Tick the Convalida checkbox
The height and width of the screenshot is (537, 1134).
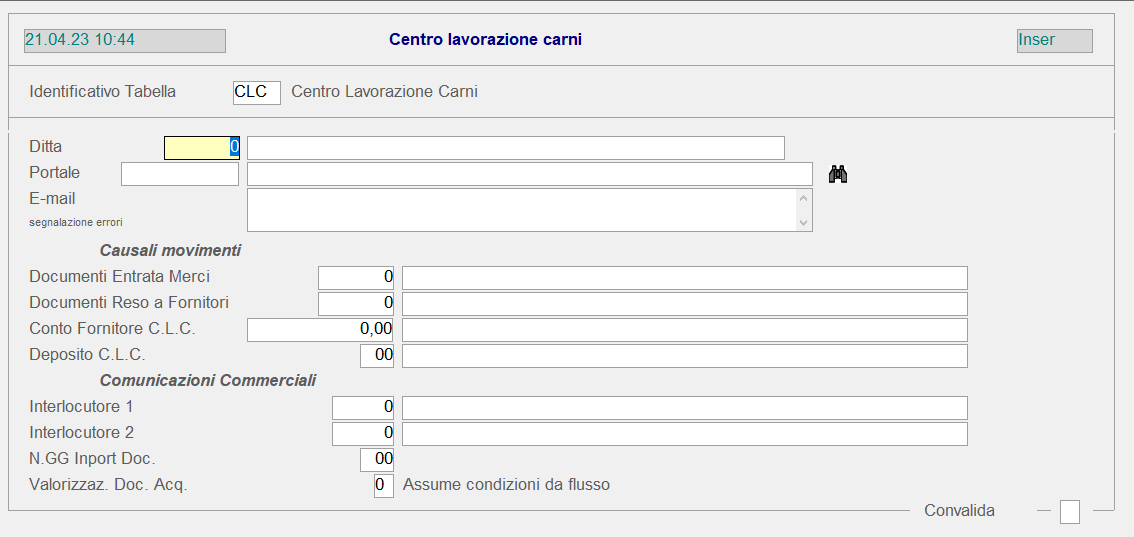pos(1069,512)
